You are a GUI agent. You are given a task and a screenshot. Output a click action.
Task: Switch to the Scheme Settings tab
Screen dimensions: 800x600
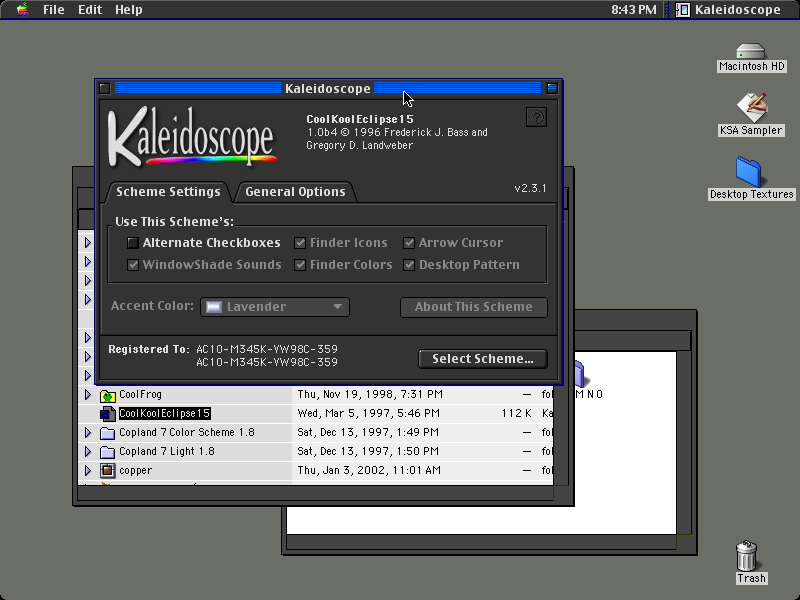168,192
